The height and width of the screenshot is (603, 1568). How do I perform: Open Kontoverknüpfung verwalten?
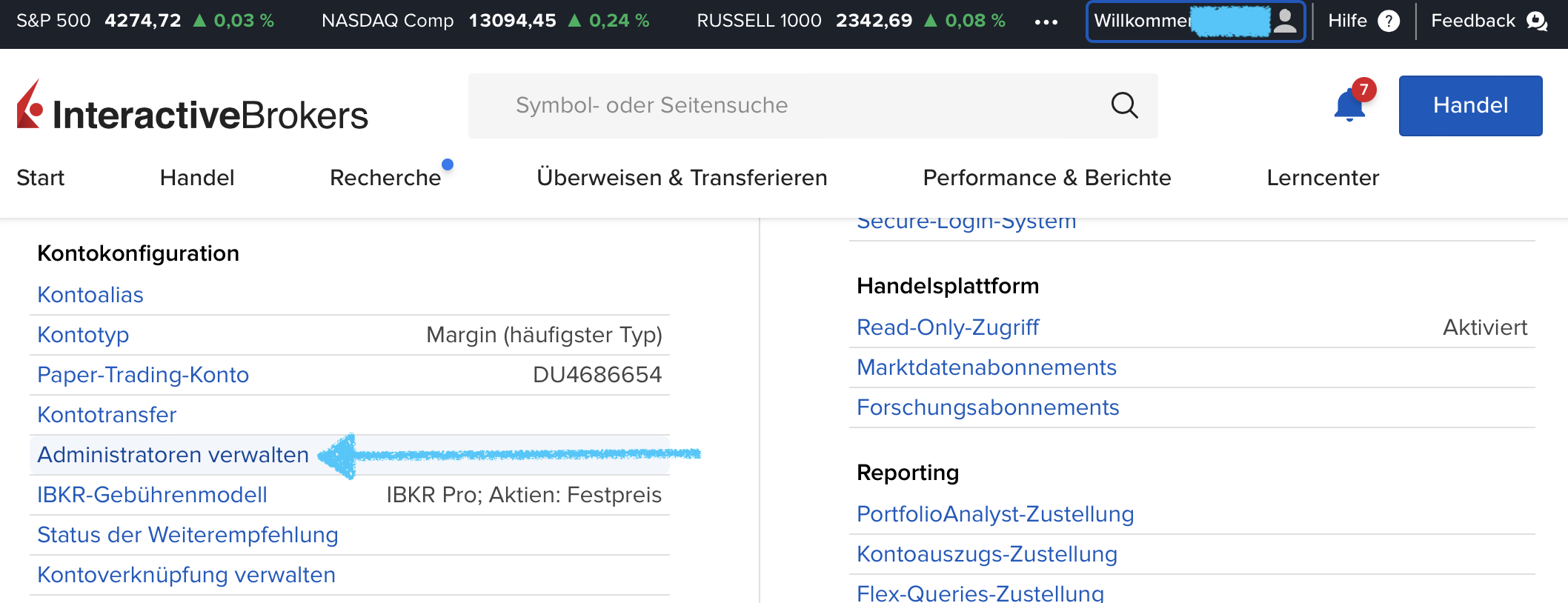[186, 575]
